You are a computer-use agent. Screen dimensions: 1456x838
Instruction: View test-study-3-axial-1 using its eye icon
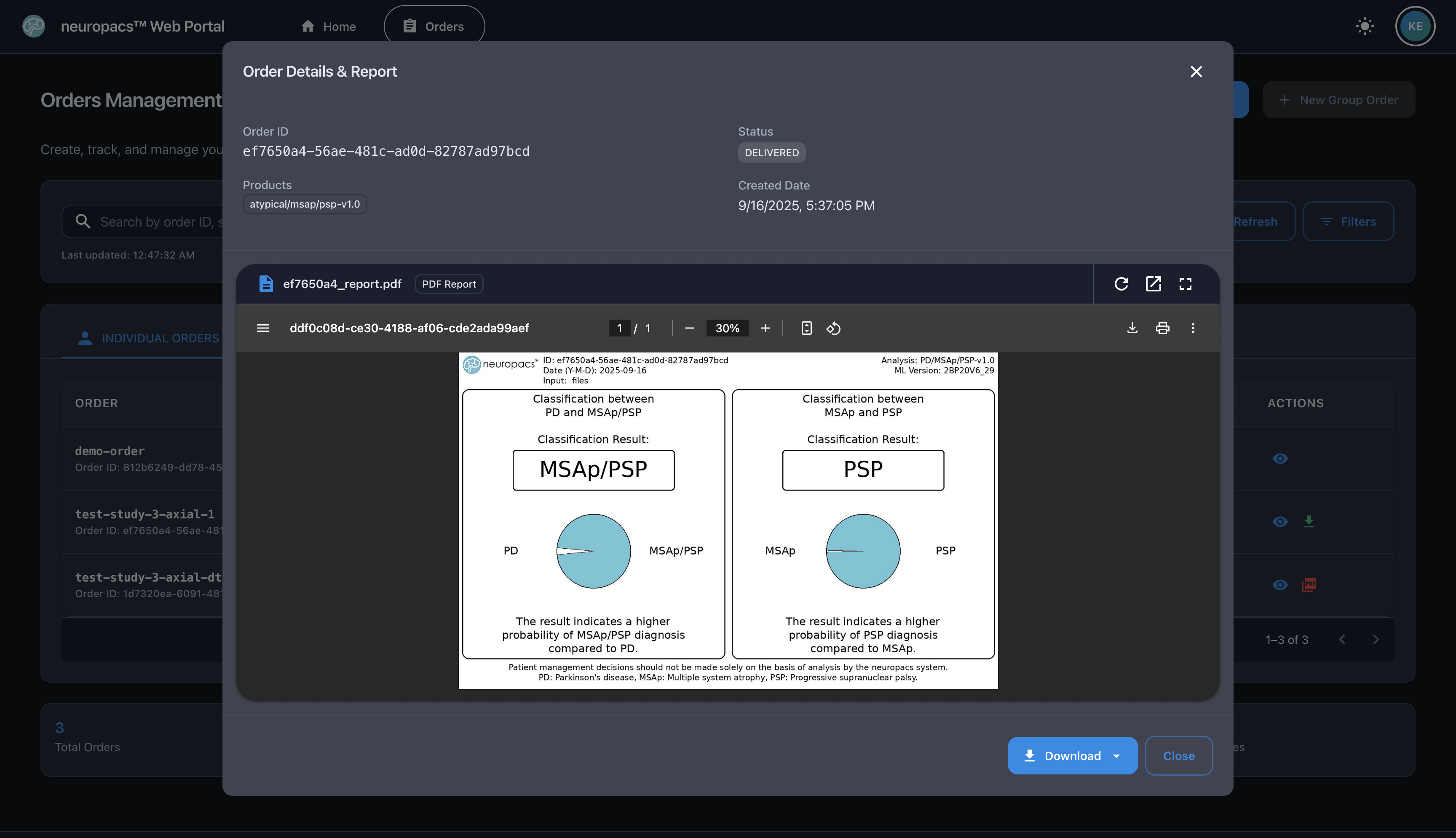tap(1280, 521)
